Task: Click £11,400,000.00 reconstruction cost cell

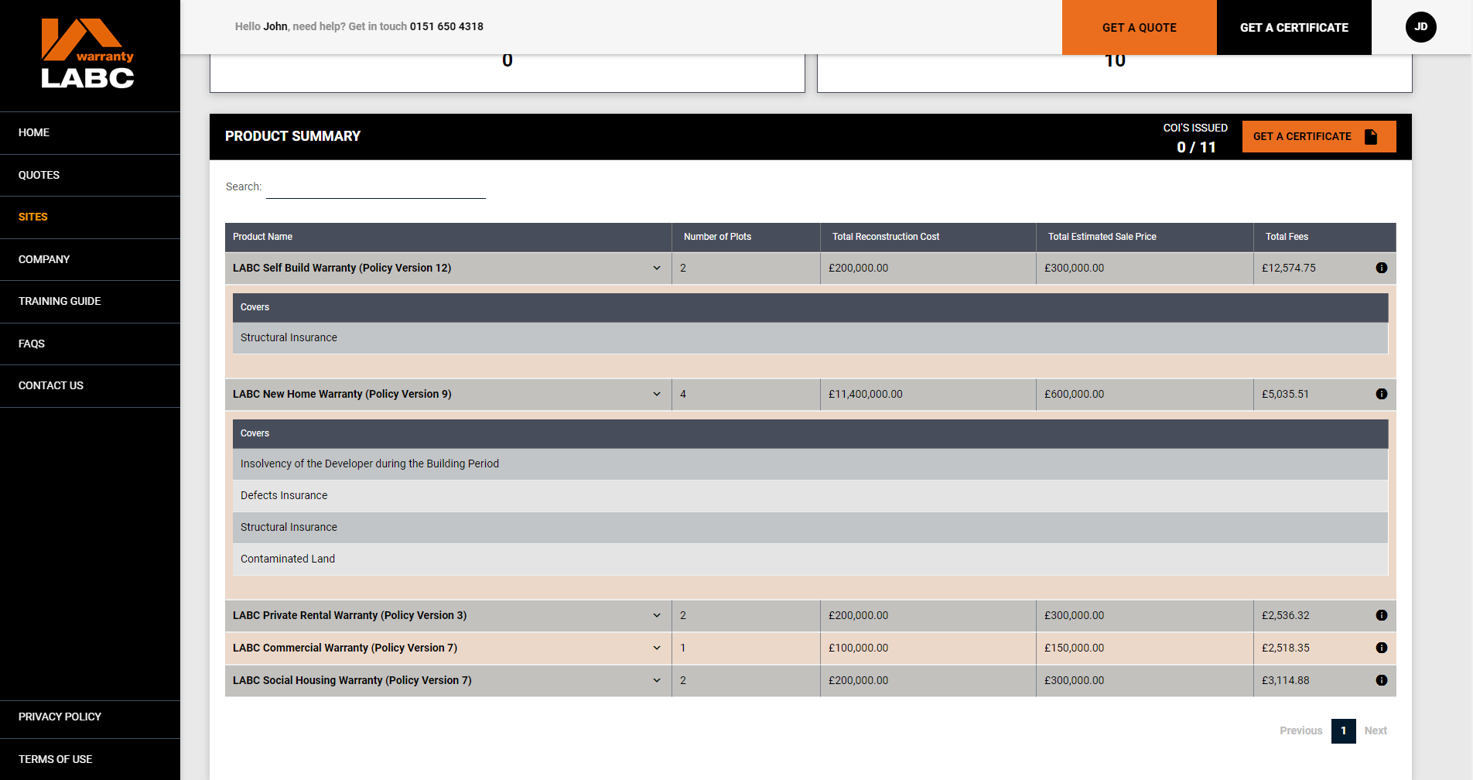Action: (x=928, y=394)
